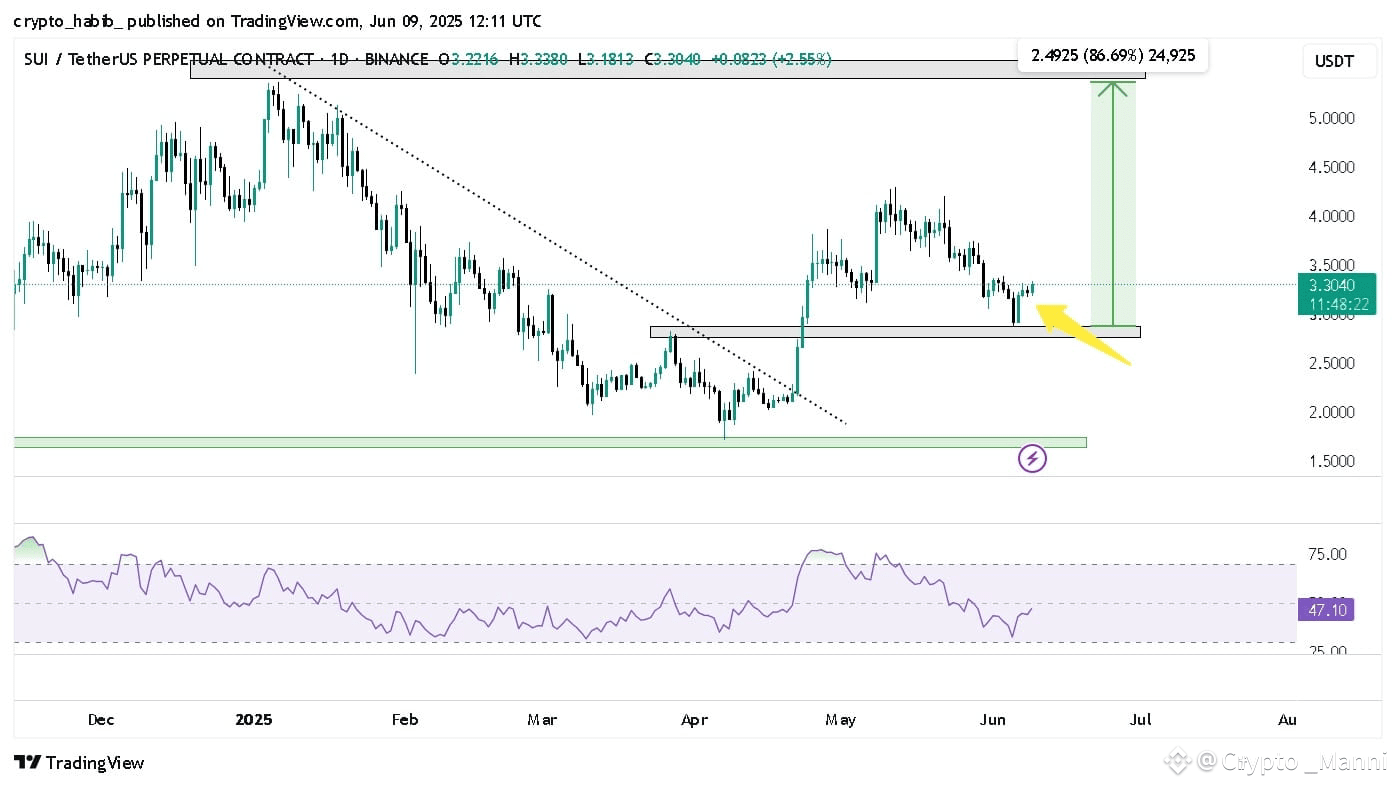Click the 4.0000 price axis label

coord(1331,216)
